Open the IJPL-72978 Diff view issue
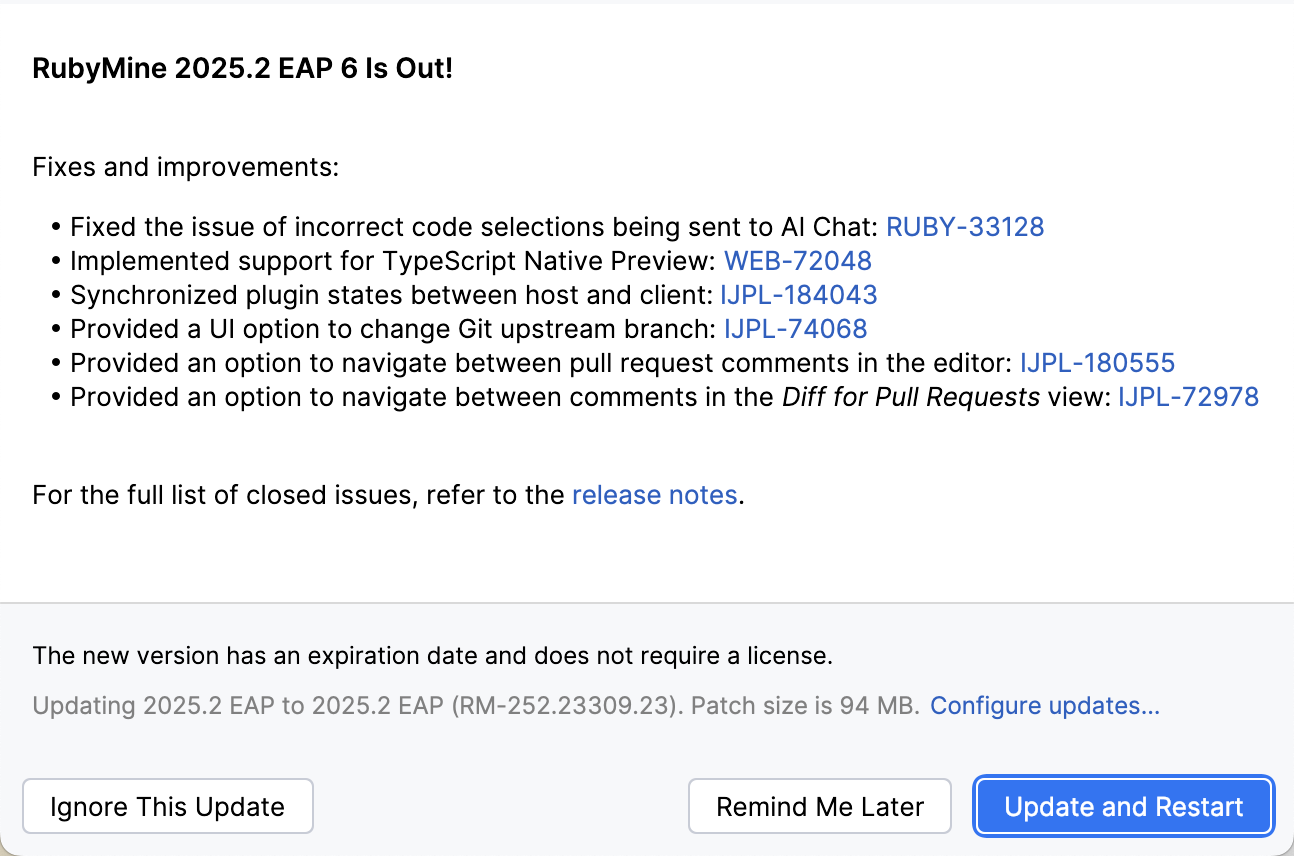The image size is (1294, 856). point(1187,397)
